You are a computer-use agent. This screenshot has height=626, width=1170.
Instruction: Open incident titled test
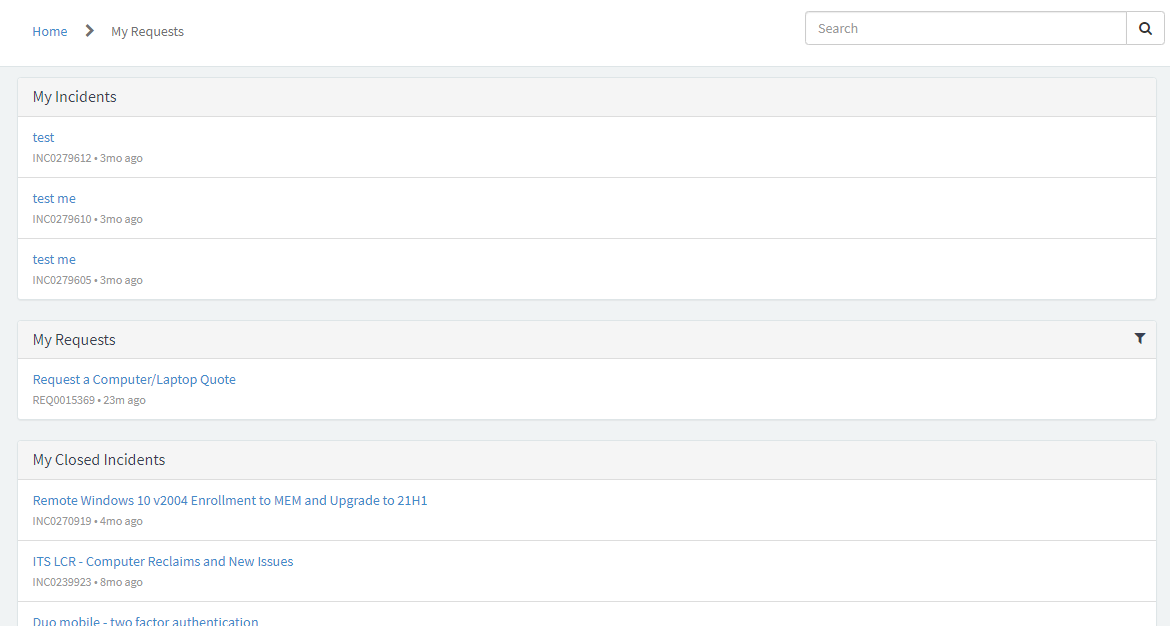43,137
